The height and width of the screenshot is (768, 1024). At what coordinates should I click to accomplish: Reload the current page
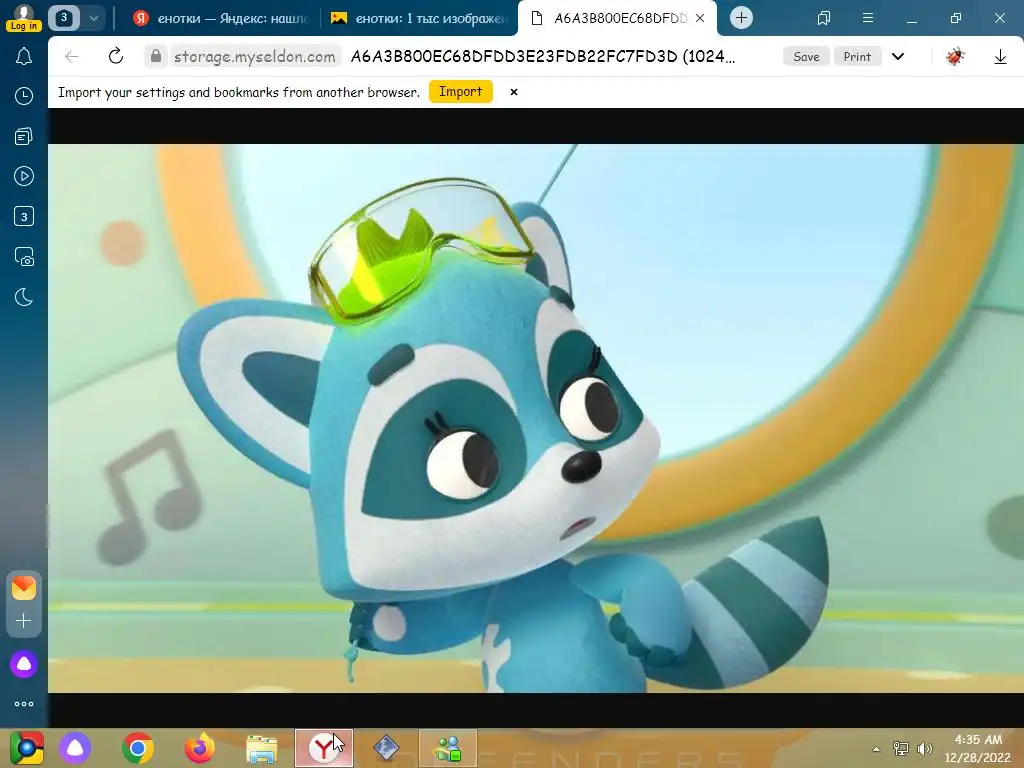(x=116, y=56)
